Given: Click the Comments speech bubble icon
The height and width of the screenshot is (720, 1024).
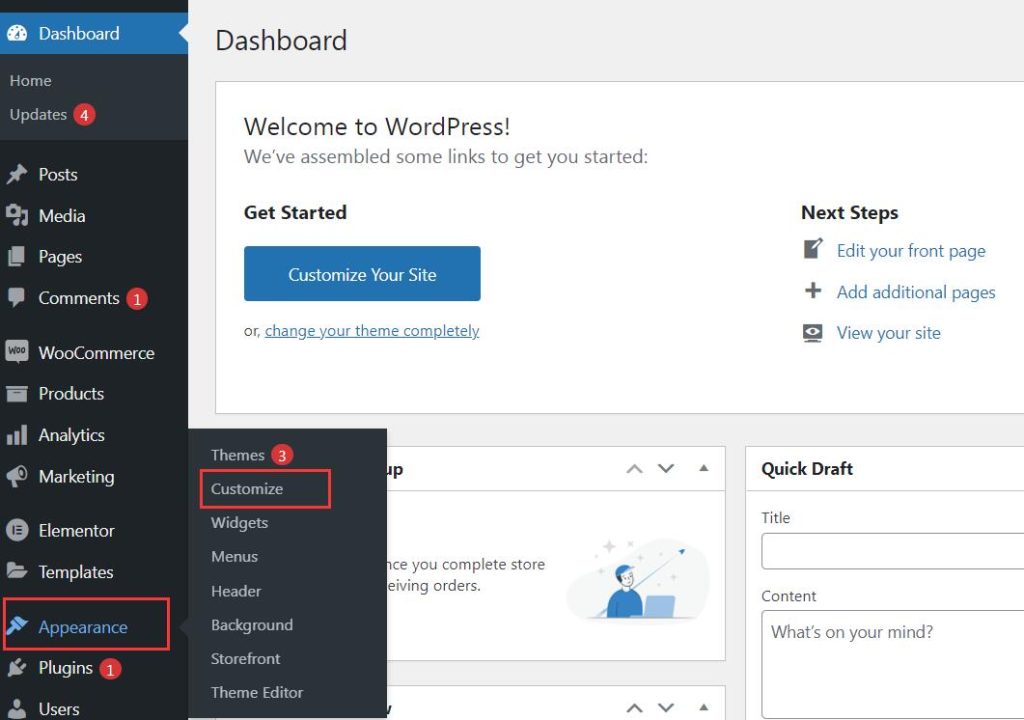Looking at the screenshot, I should [17, 298].
